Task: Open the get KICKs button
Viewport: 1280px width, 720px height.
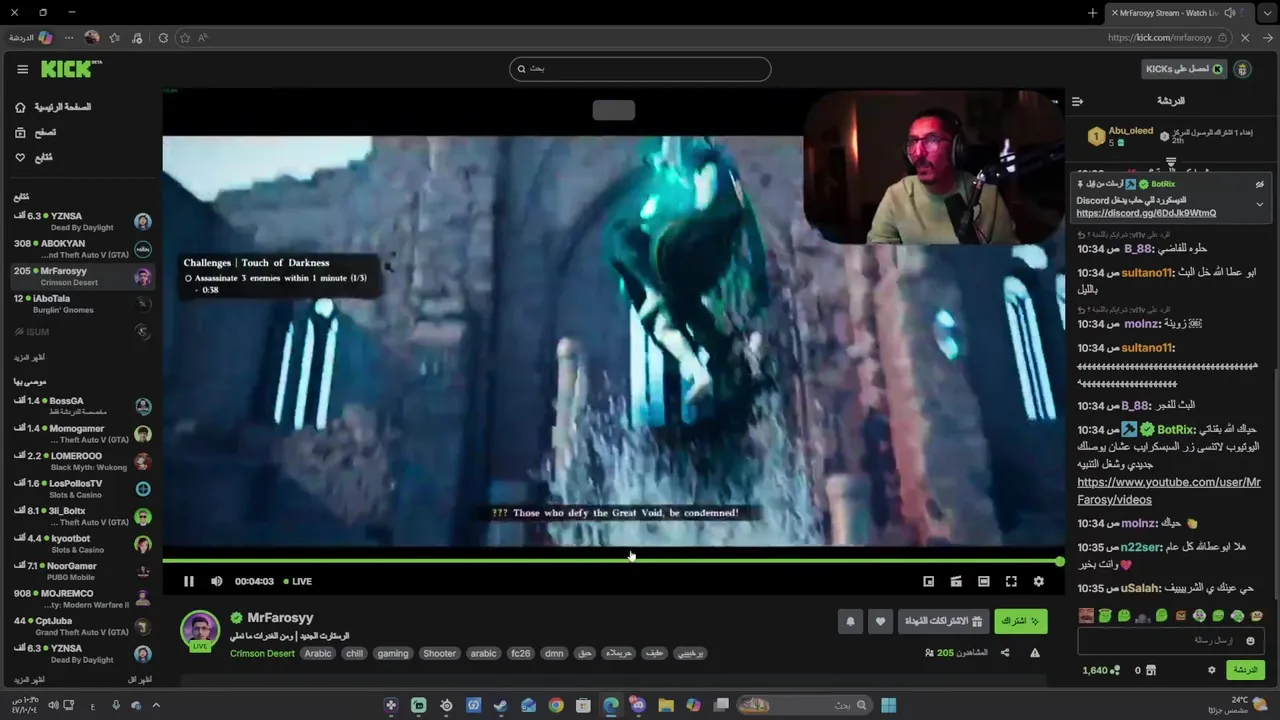Action: click(1184, 69)
